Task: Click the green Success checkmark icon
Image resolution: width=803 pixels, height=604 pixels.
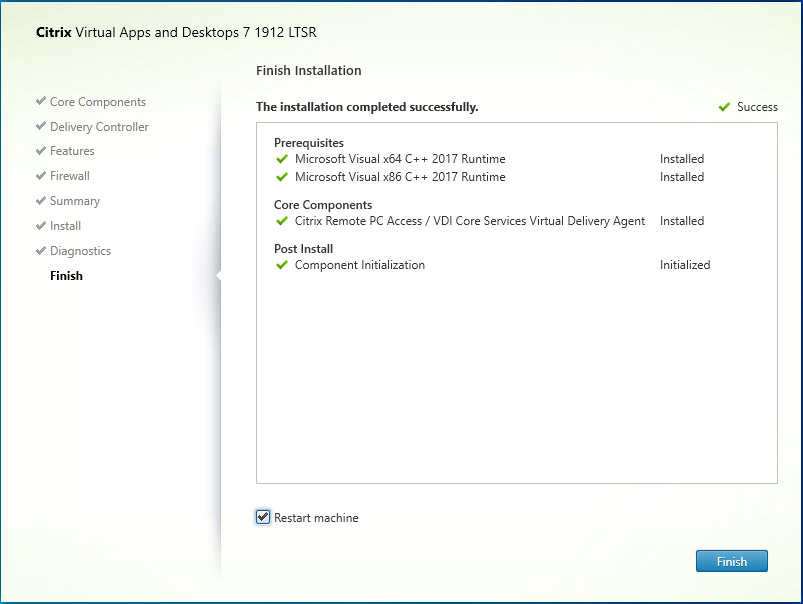Action: (x=724, y=107)
